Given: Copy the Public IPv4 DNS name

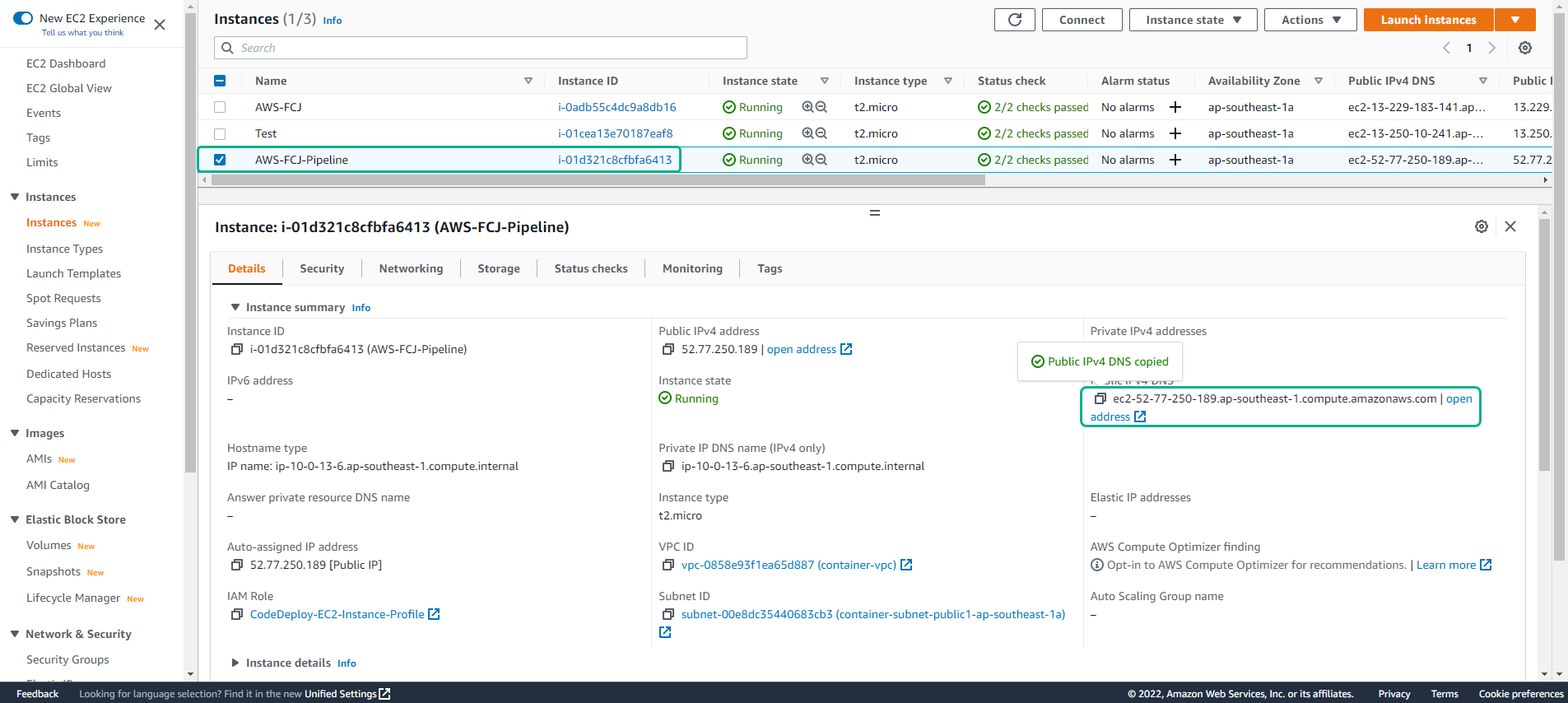Looking at the screenshot, I should click(1100, 398).
